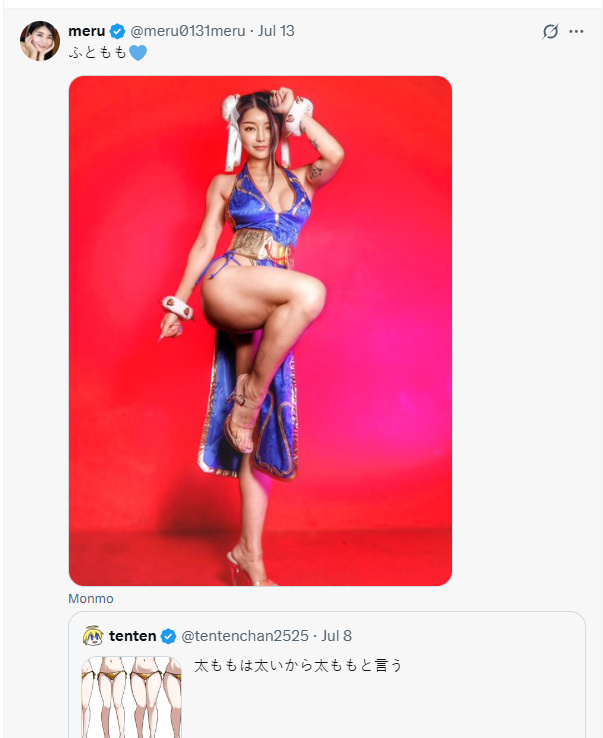603x738 pixels.
Task: Open the meru display name link
Action: click(87, 31)
